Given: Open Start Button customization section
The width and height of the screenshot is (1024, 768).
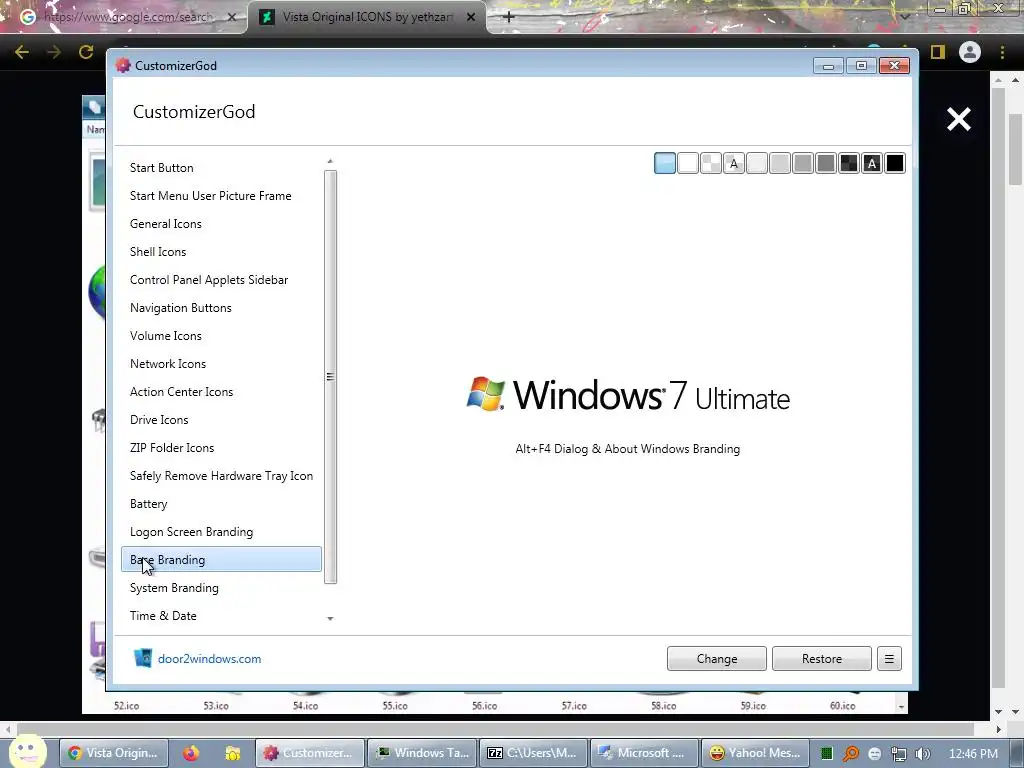Looking at the screenshot, I should 221,168.
